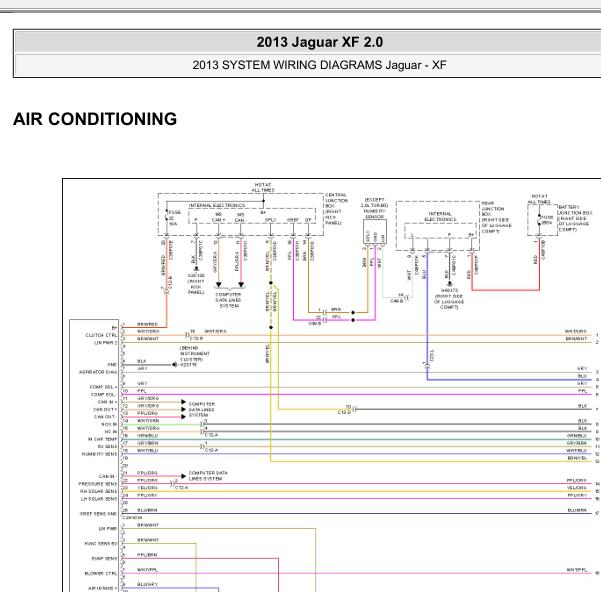
Task: Click the "YEL/ORG" wire label at pin 23
Action: tap(147, 488)
